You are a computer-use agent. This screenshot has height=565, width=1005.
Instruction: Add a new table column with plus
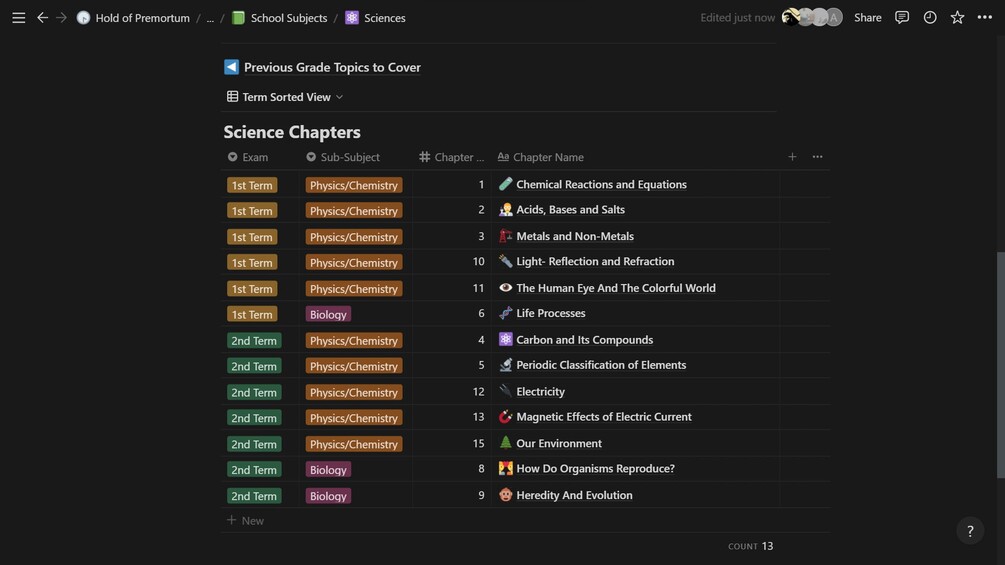click(792, 157)
